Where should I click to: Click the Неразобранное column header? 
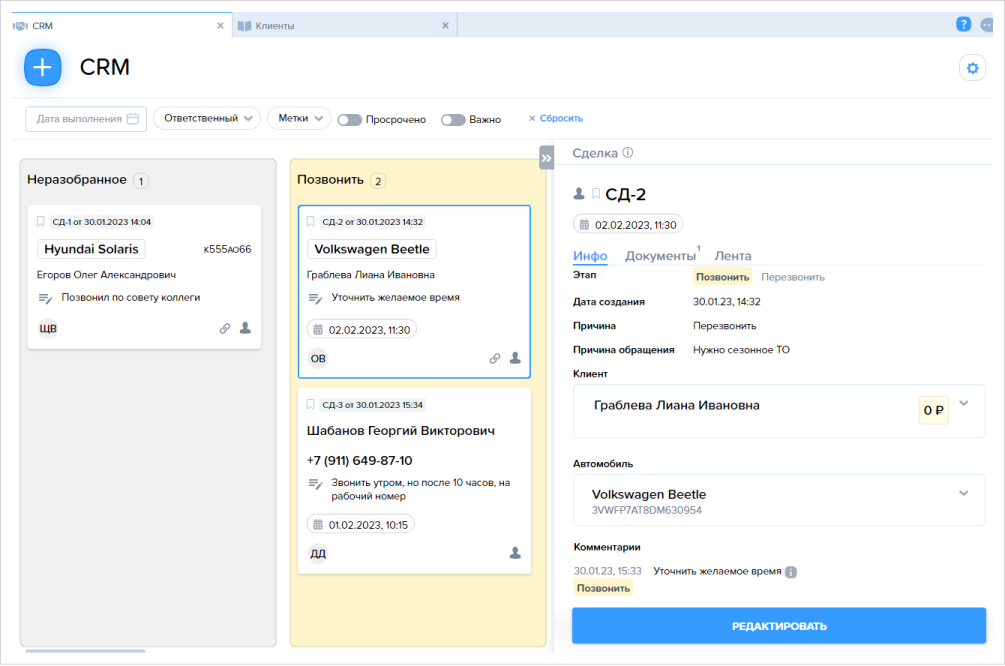[x=77, y=179]
